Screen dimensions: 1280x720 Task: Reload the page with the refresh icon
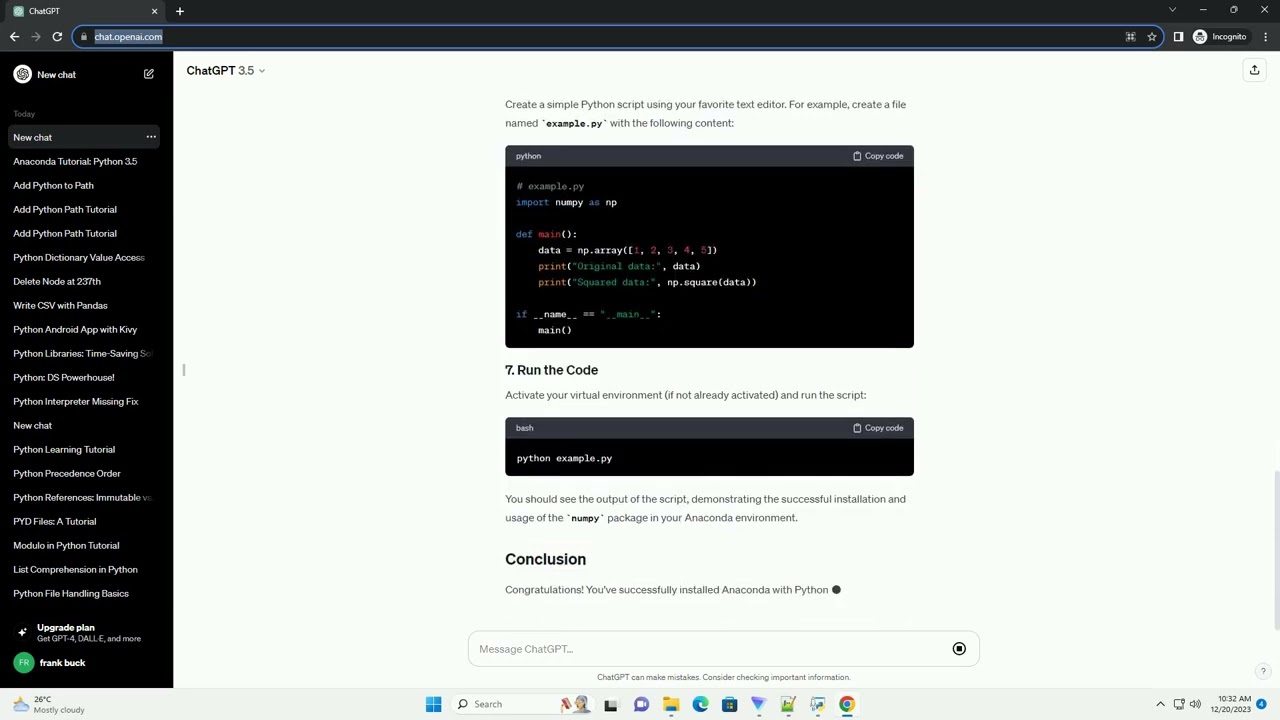pos(57,37)
